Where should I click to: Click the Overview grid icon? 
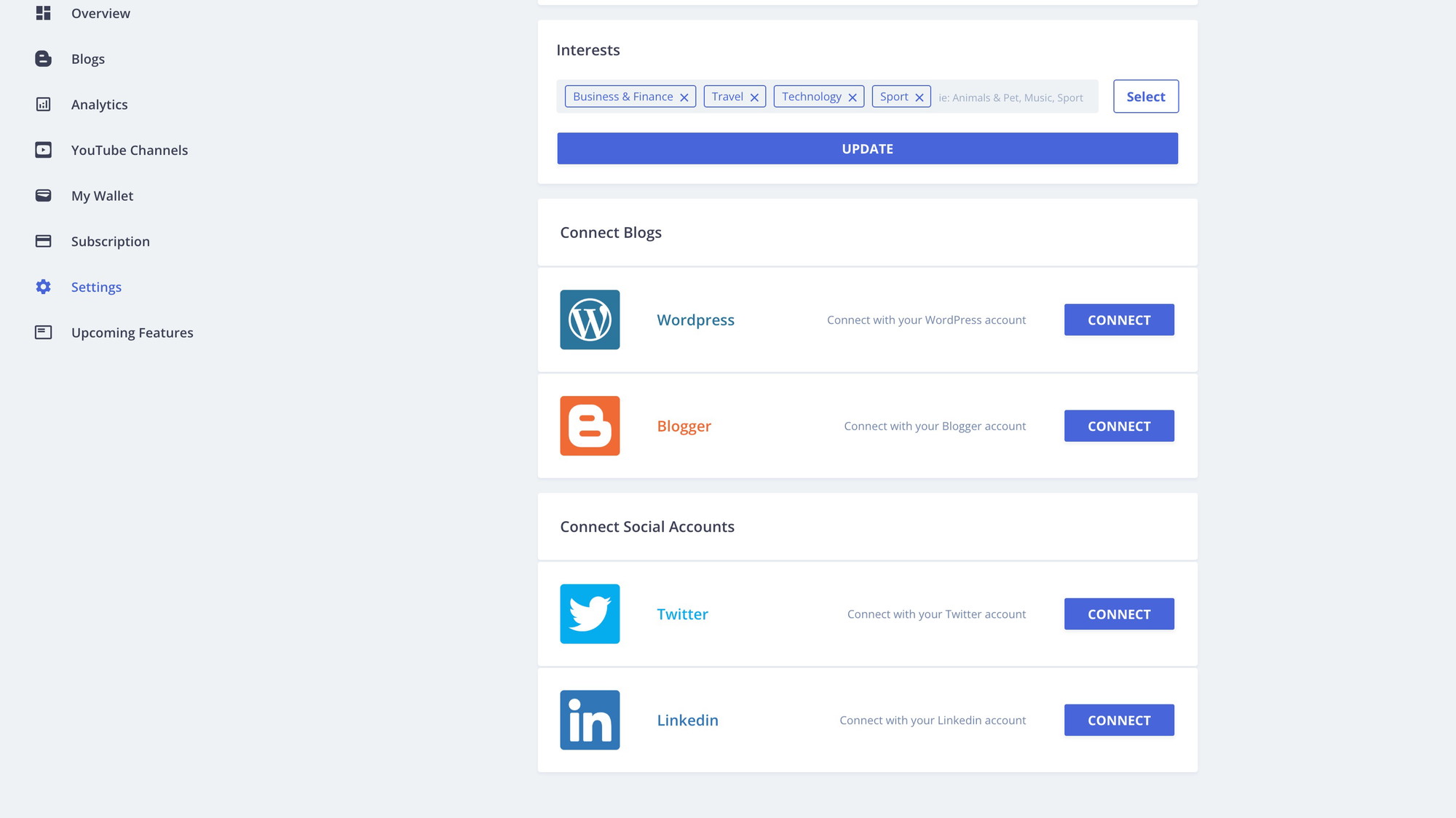tap(44, 13)
